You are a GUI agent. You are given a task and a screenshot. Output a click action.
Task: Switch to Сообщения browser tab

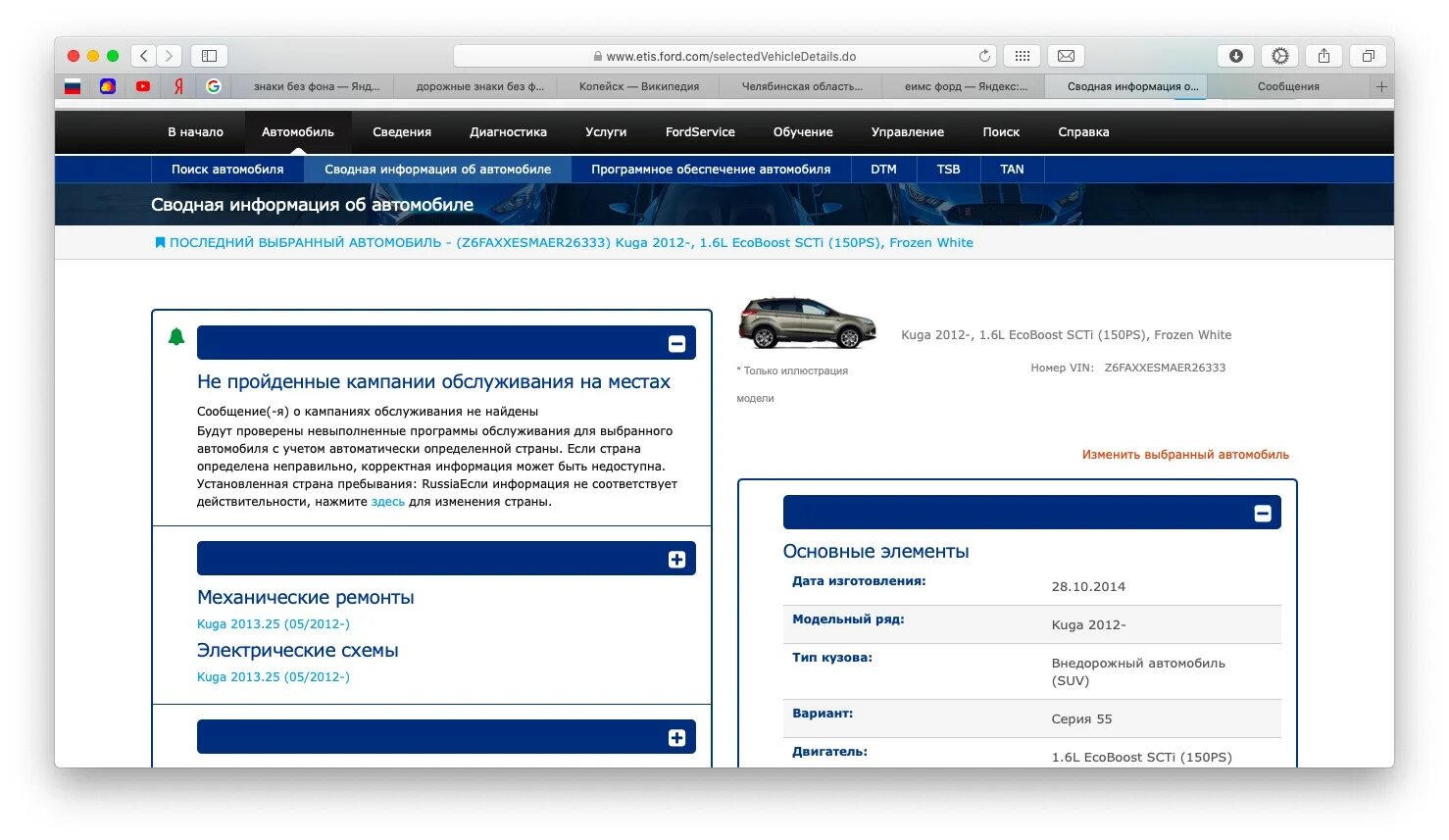1288,86
